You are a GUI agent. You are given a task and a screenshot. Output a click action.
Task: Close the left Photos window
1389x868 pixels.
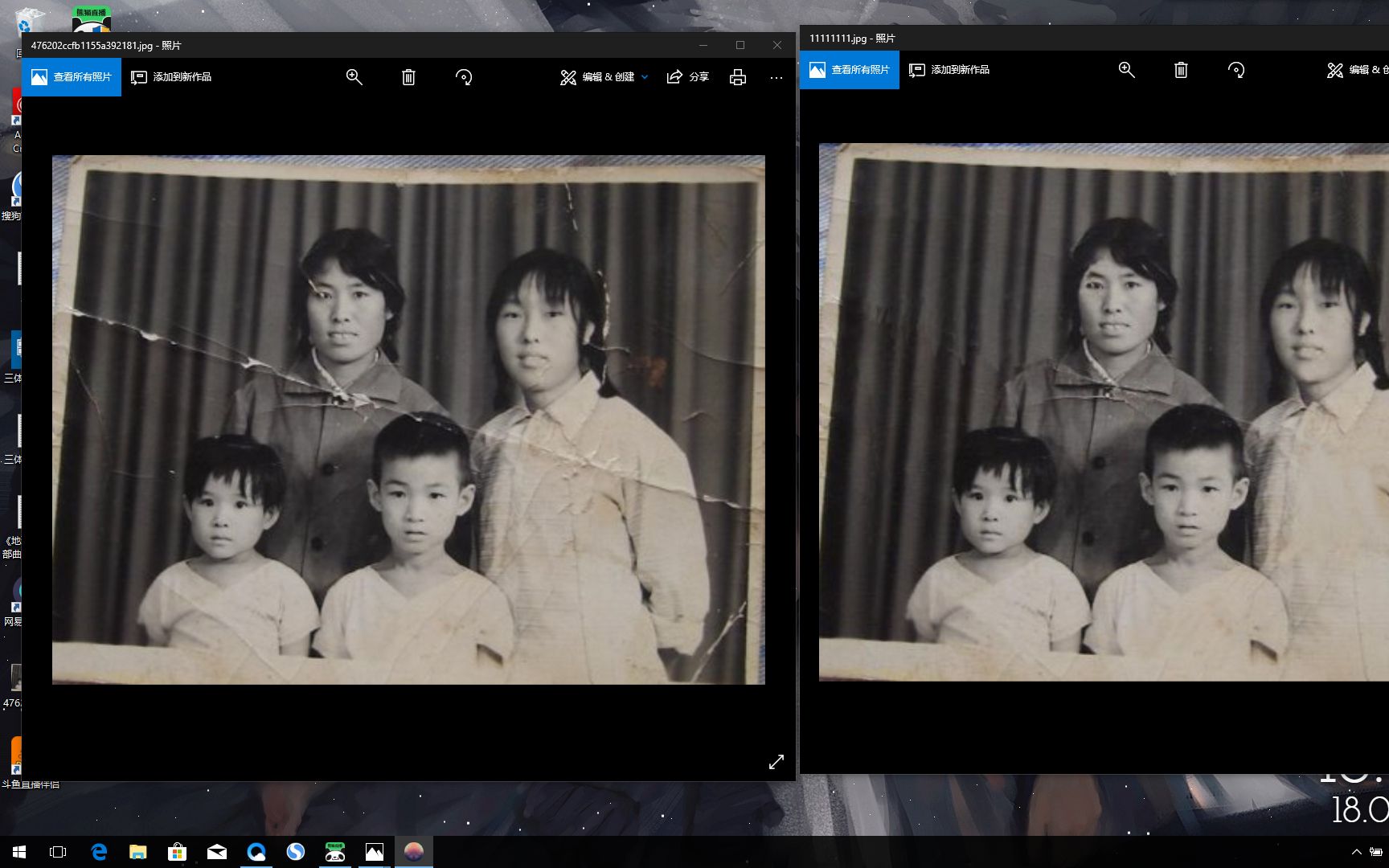tap(777, 45)
